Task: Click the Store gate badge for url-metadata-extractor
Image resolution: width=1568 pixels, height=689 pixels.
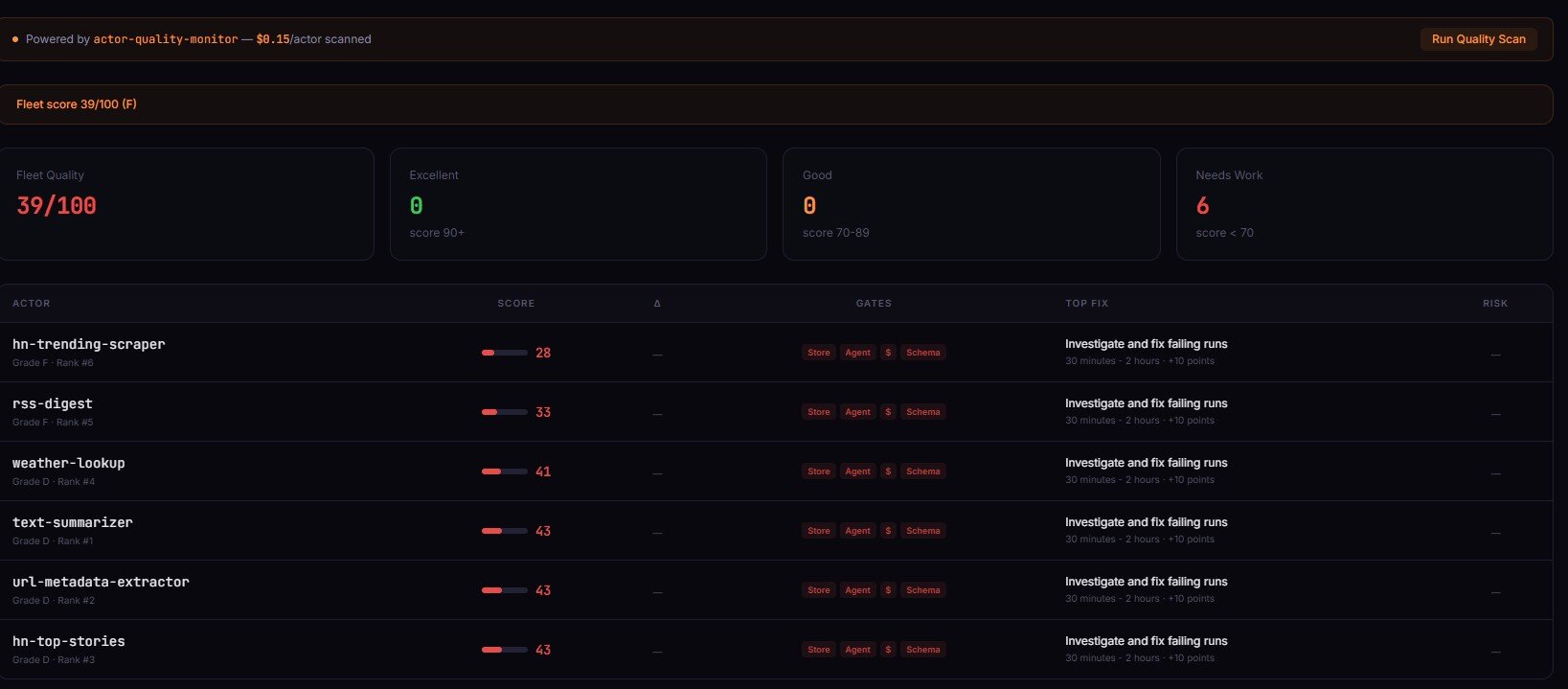Action: 818,590
